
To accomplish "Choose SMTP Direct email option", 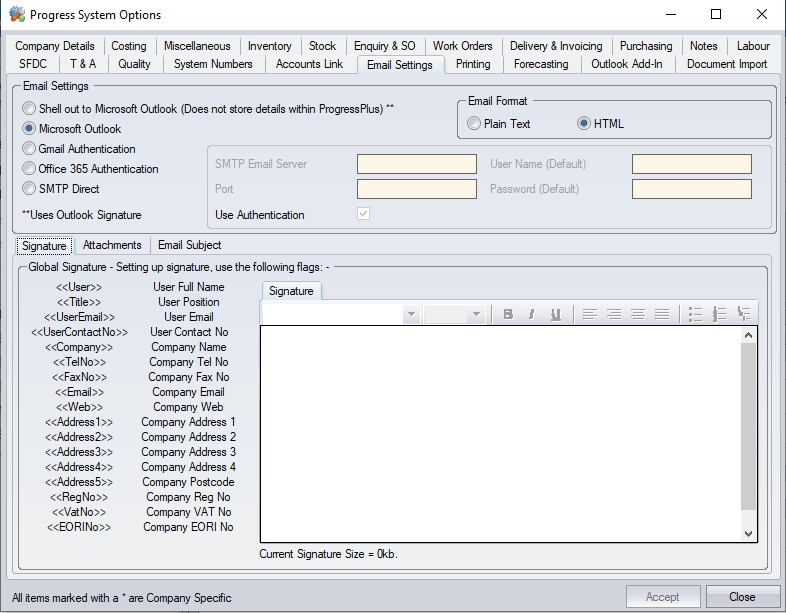I will click(x=29, y=189).
